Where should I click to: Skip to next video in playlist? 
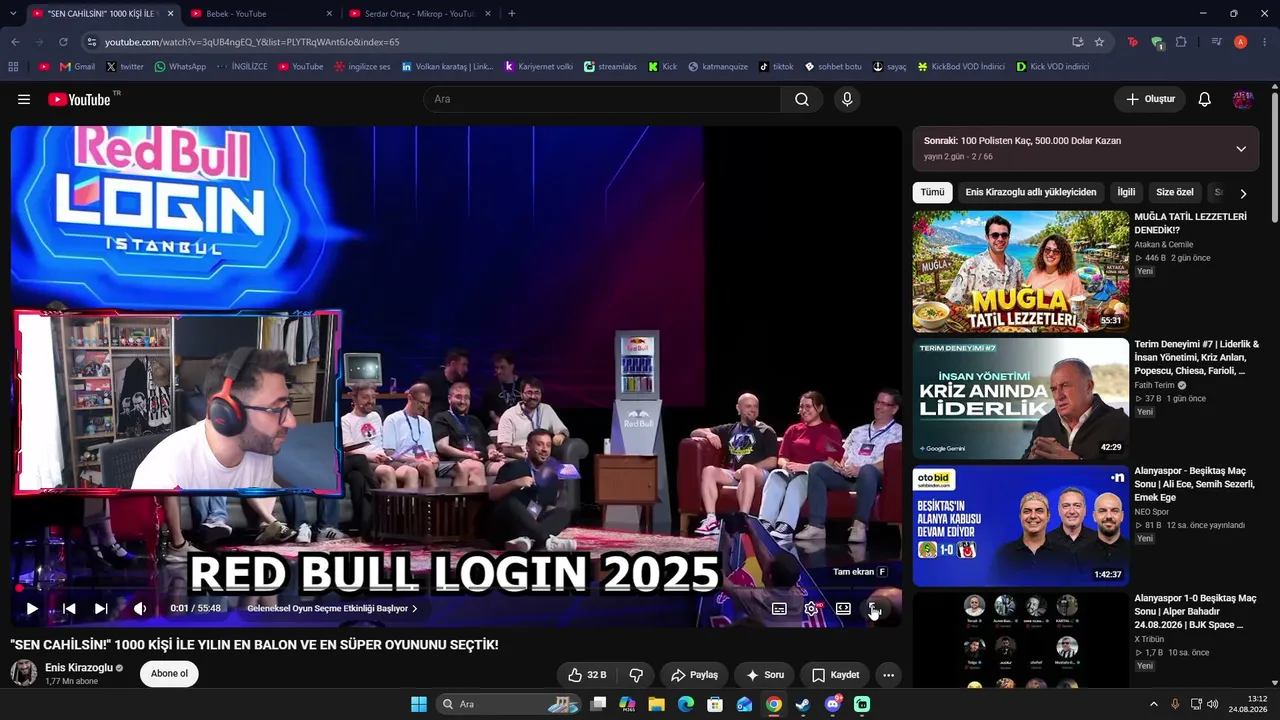point(101,608)
